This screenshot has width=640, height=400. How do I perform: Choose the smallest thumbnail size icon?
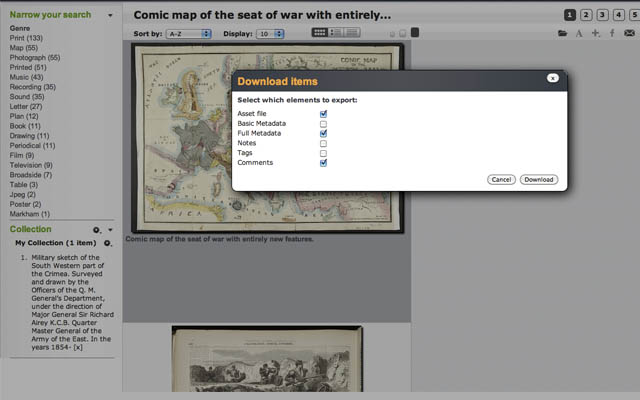click(392, 34)
